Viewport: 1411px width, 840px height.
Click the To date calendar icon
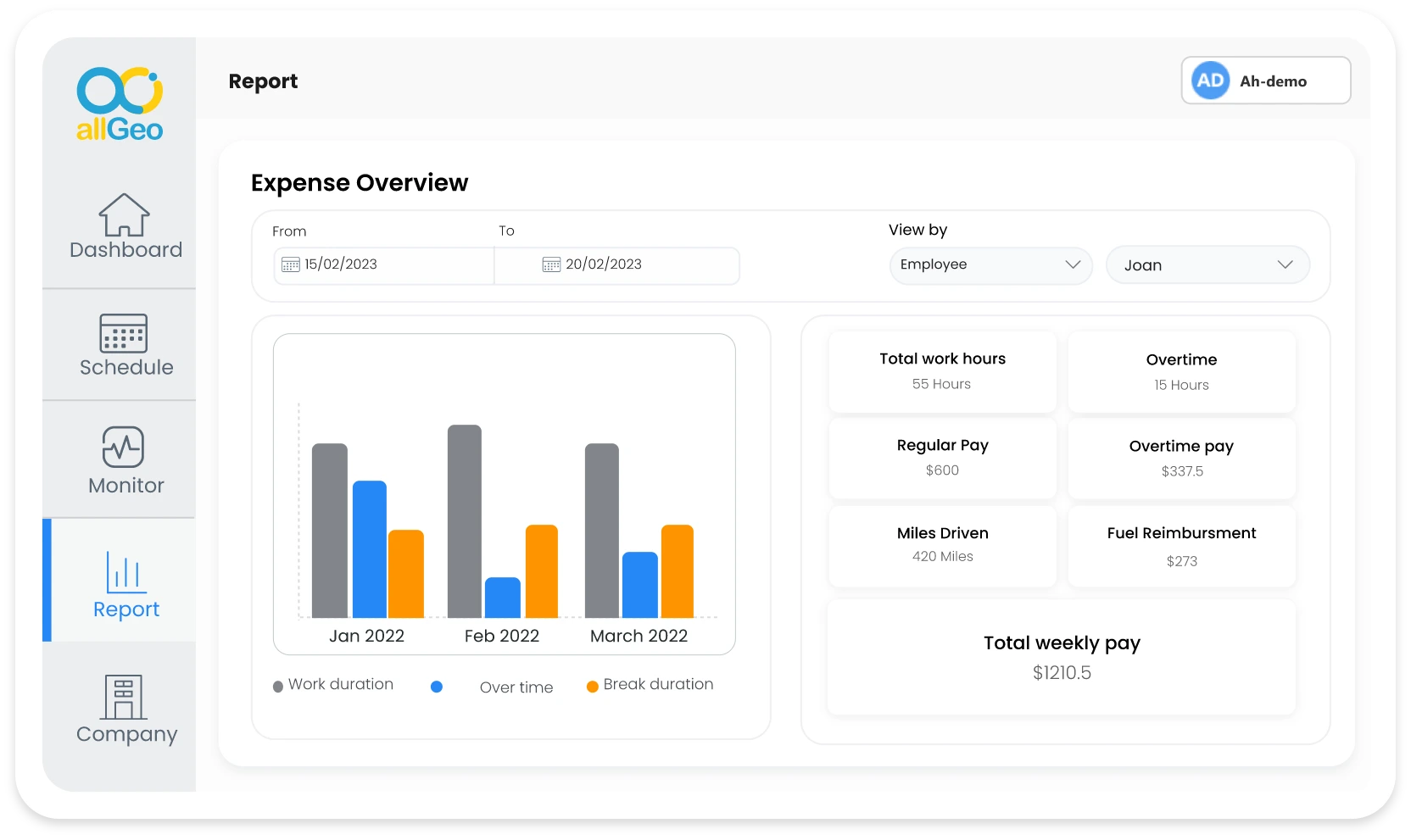[x=551, y=264]
